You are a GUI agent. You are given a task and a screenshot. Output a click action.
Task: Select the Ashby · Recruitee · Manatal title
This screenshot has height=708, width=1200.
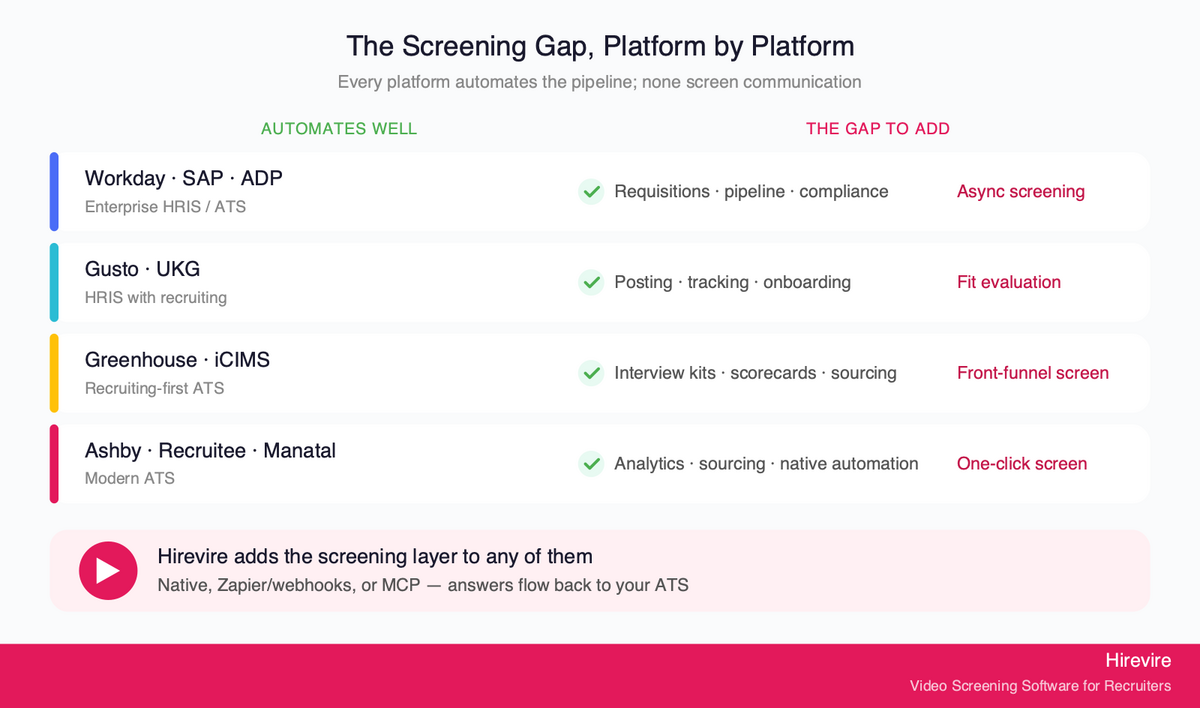(x=210, y=451)
